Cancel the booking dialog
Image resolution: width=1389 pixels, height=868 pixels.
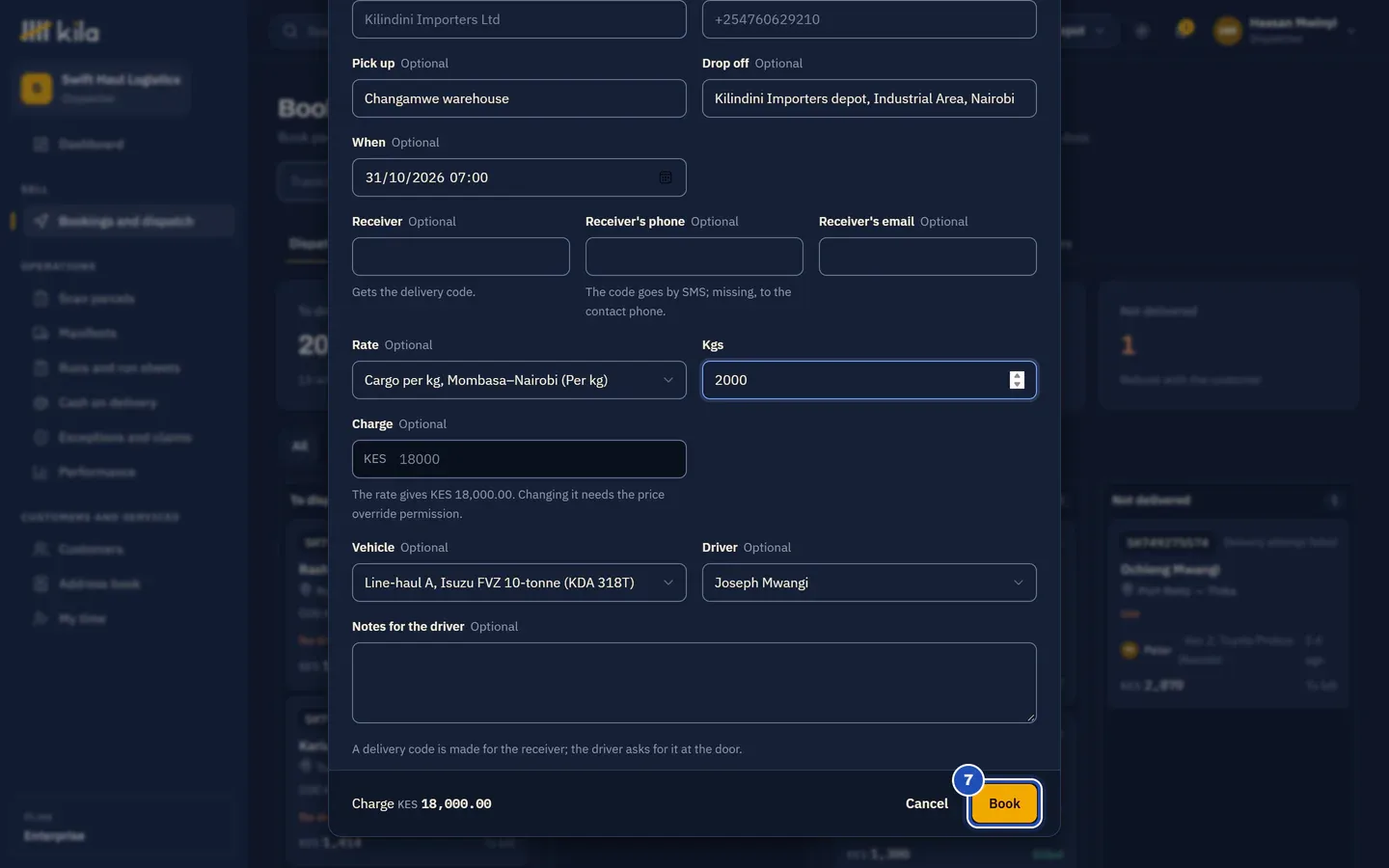(x=926, y=803)
